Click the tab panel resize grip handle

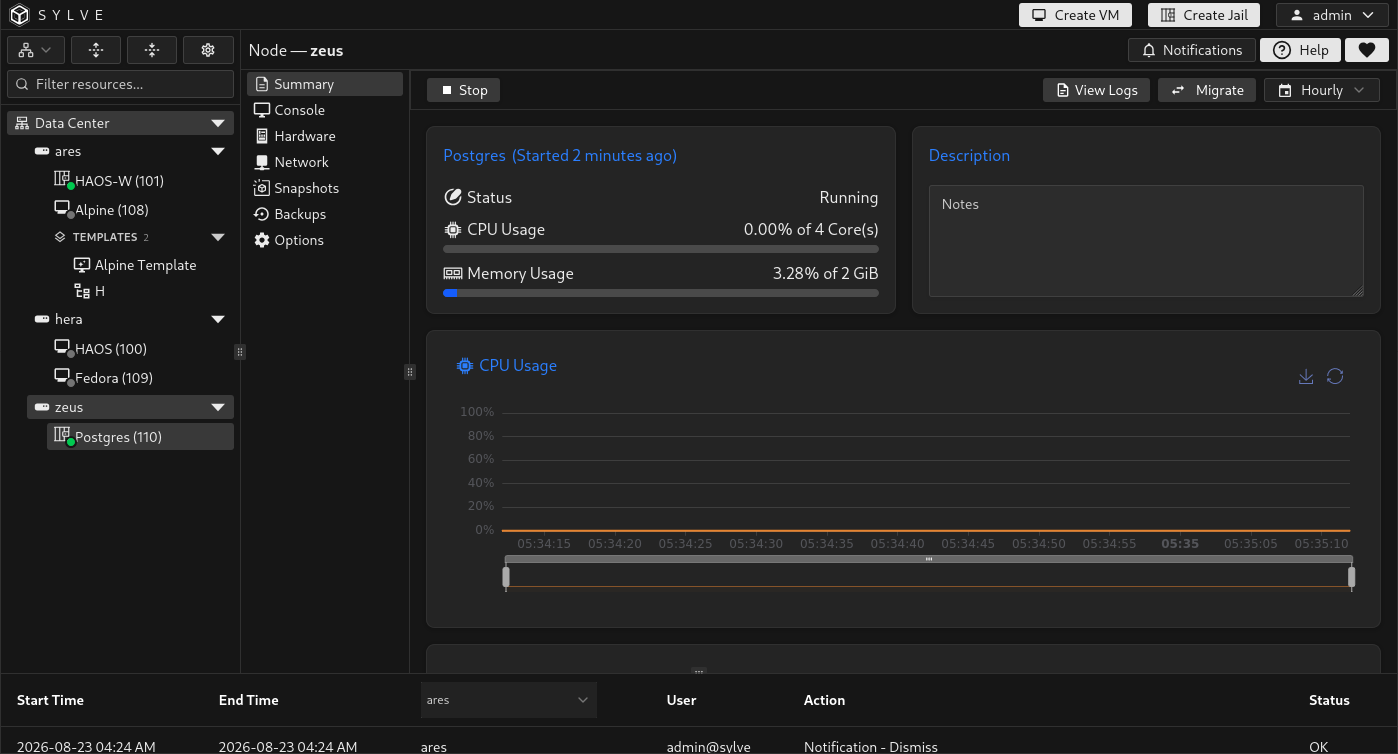[409, 372]
